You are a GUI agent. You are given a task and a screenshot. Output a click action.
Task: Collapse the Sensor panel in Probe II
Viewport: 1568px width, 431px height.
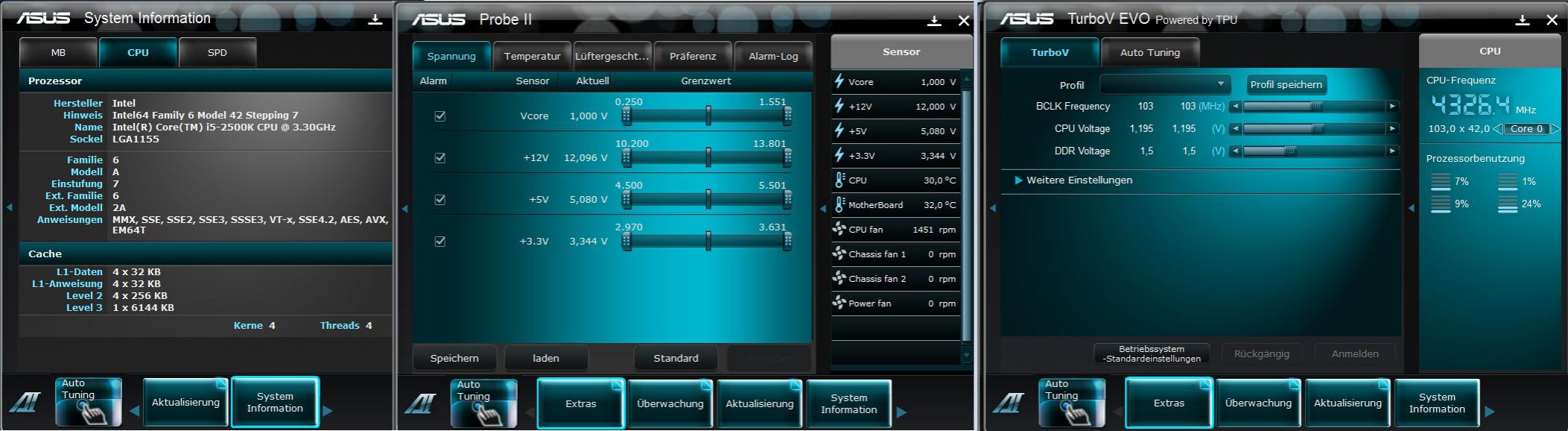[822, 209]
